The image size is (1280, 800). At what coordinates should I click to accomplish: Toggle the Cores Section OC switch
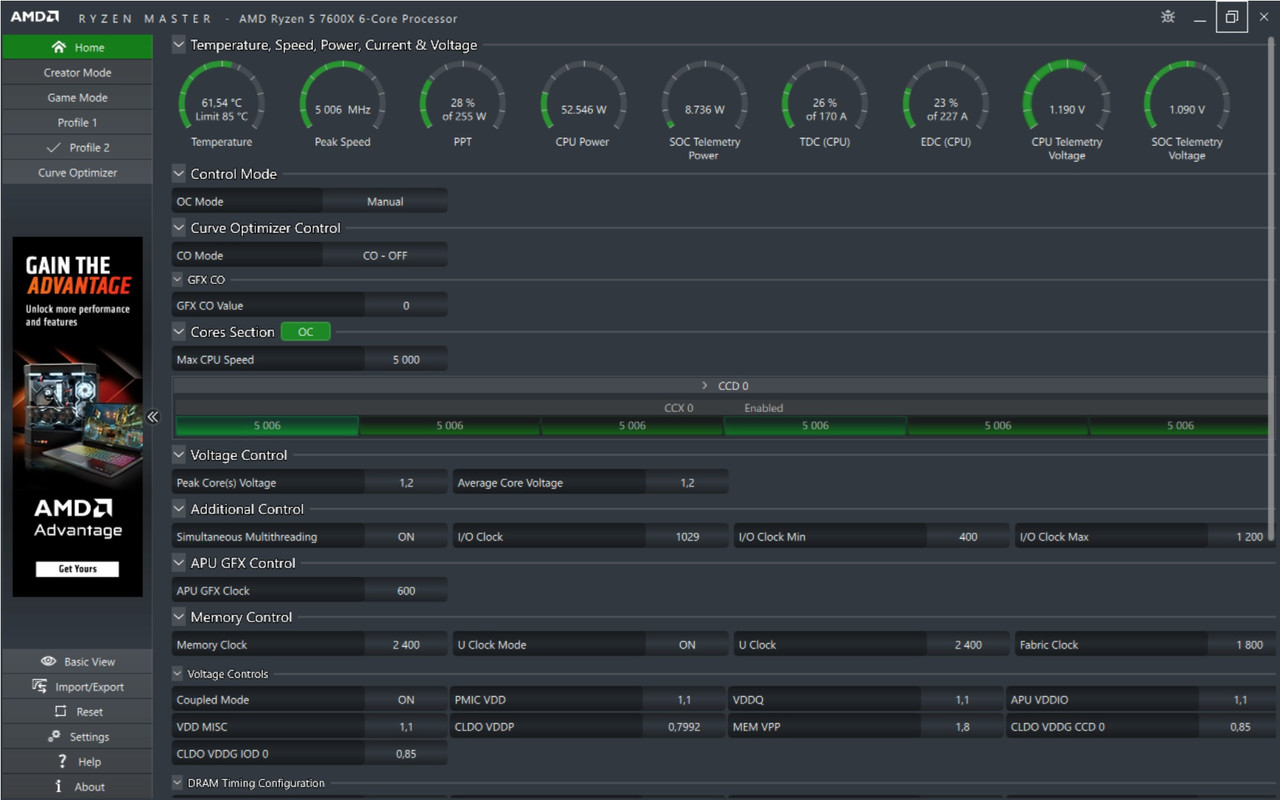(305, 332)
